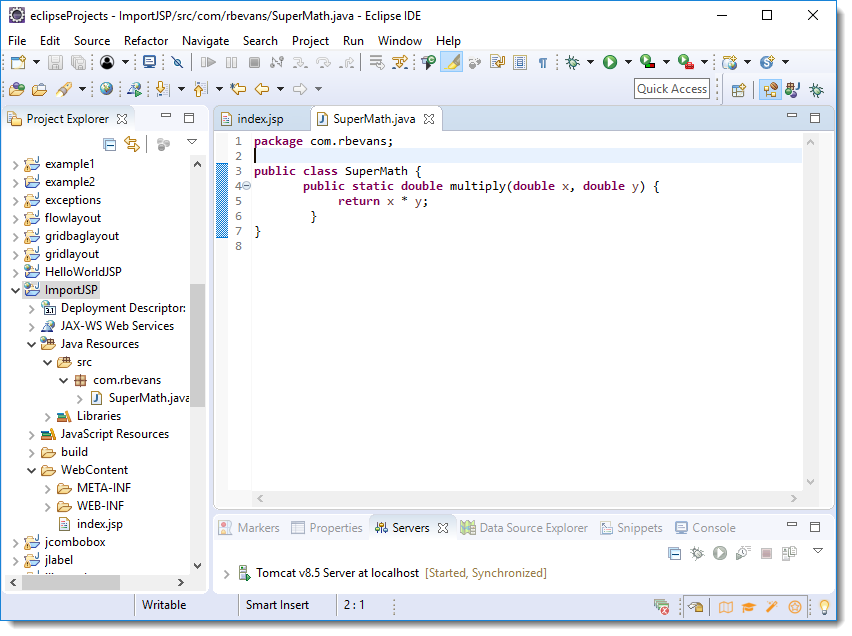
Task: Switch to the Snippets tab
Action: (631, 528)
